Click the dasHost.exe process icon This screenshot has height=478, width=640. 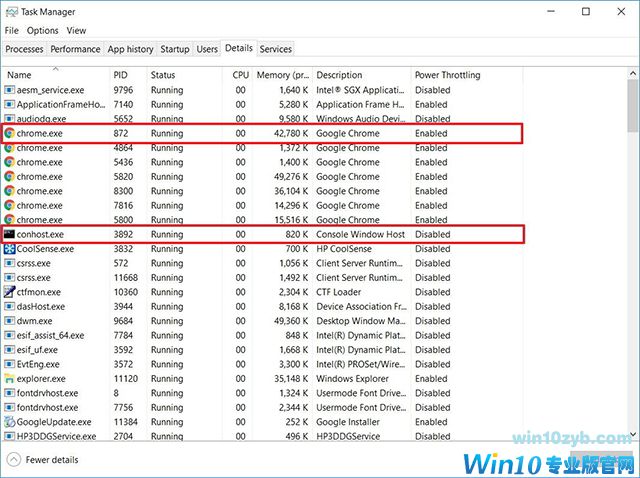[x=9, y=307]
